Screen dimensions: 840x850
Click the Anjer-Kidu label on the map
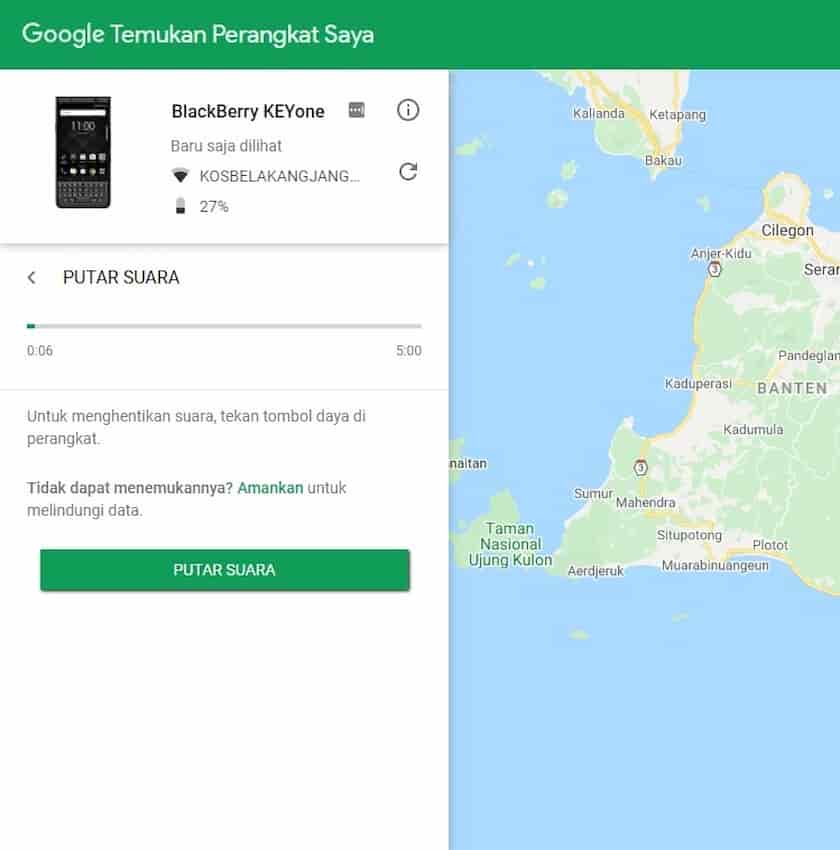coord(721,253)
